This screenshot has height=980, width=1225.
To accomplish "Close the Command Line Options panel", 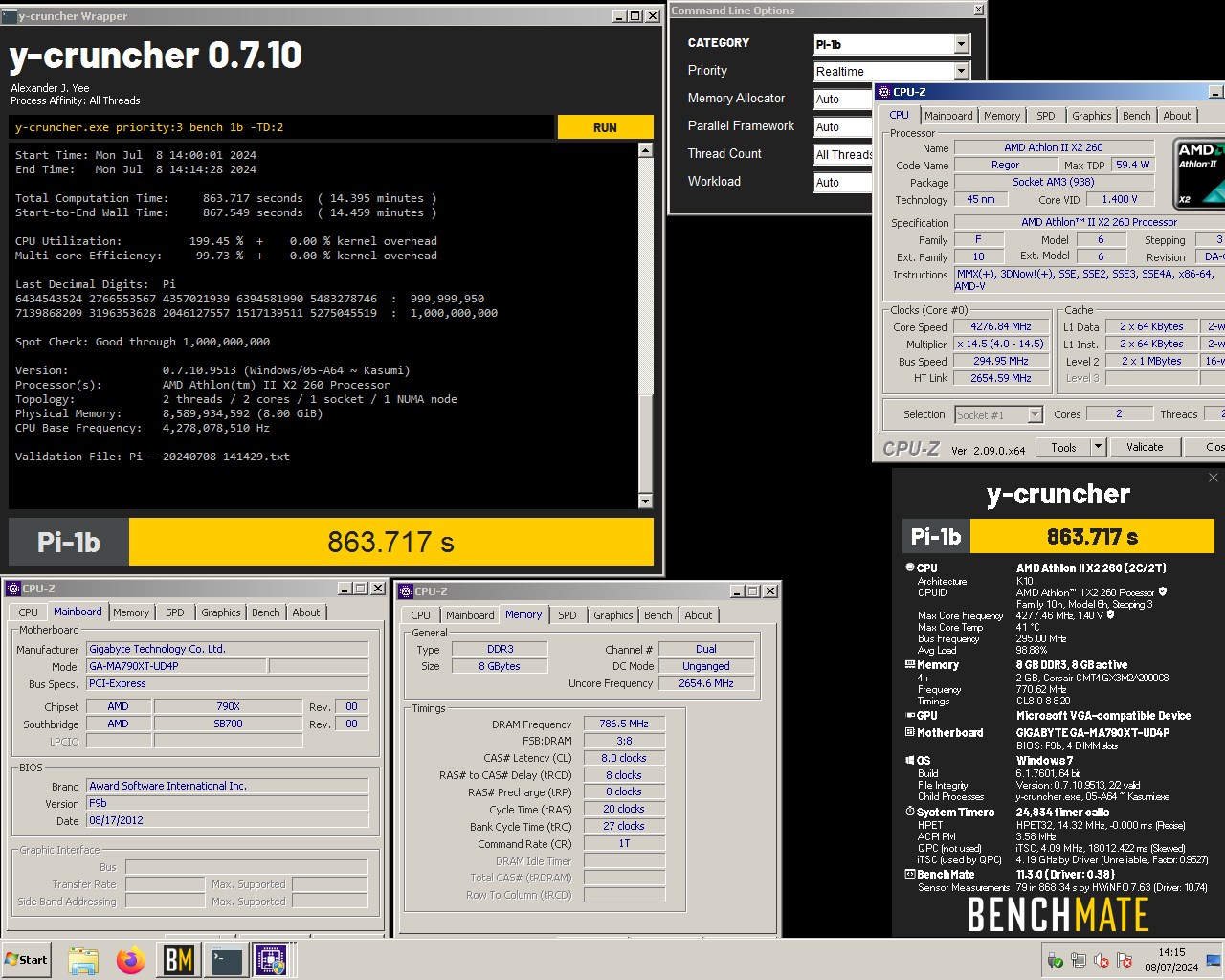I will [978, 11].
